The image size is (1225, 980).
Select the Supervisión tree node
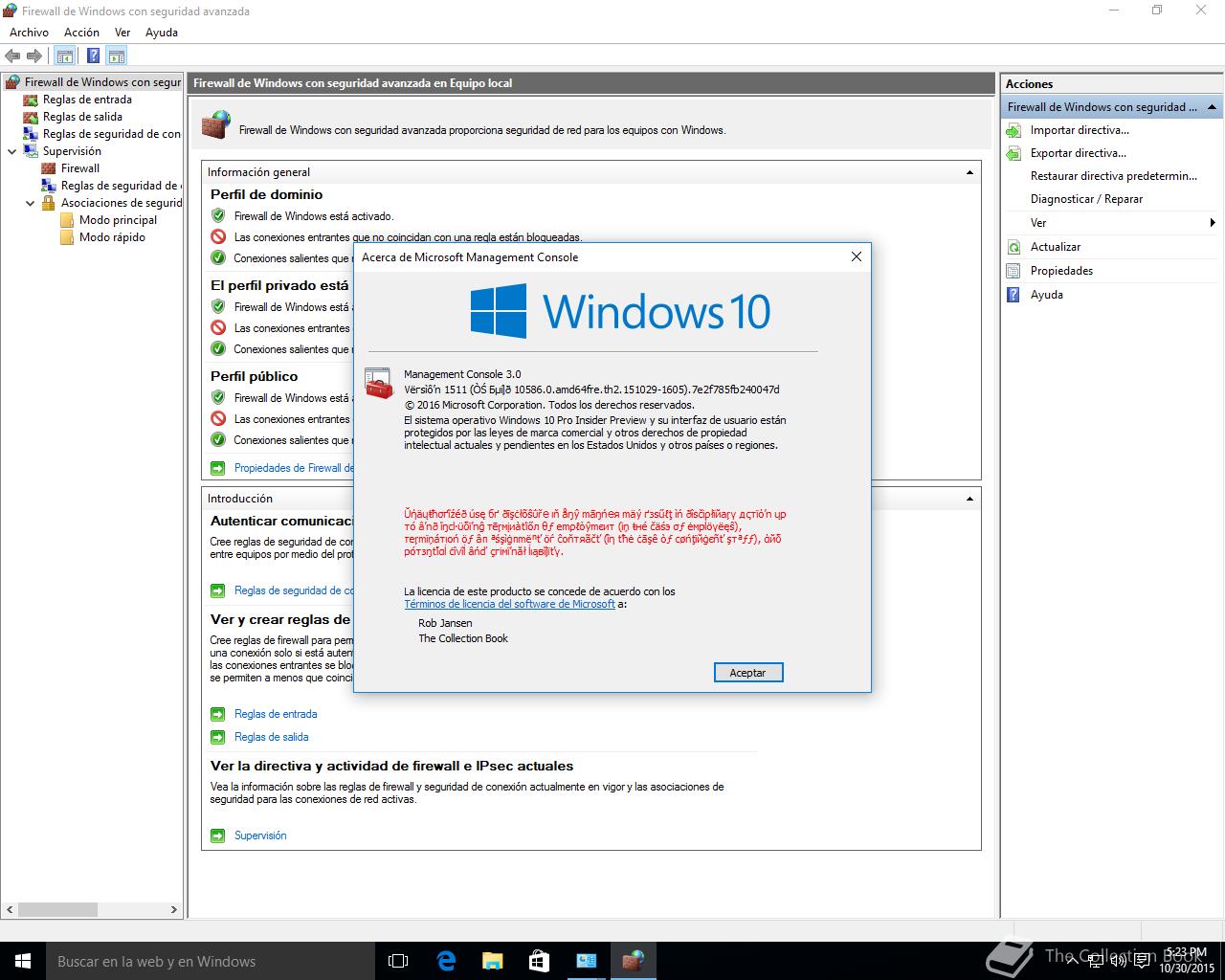[x=72, y=151]
